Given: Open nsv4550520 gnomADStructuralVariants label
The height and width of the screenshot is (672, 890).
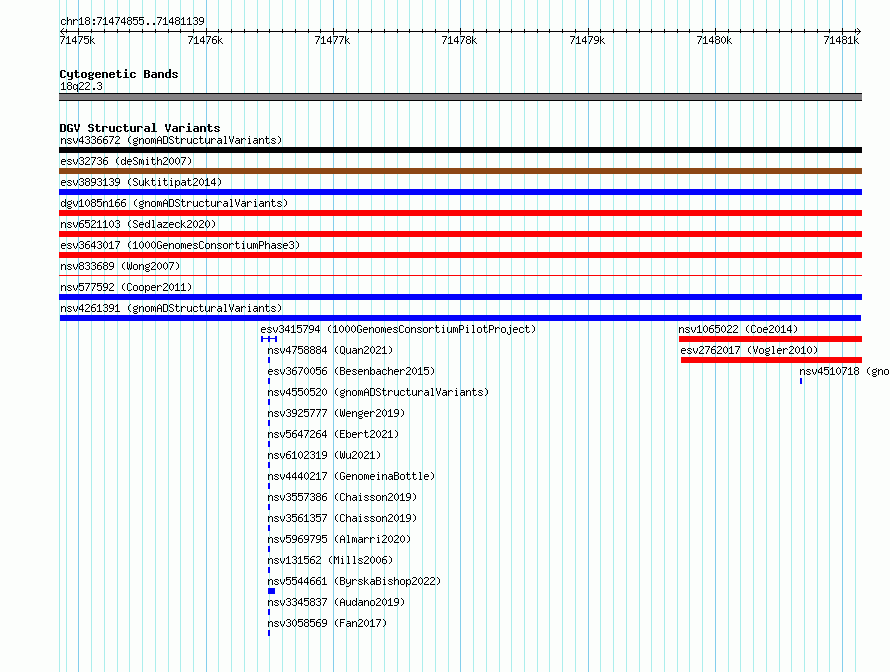Looking at the screenshot, I should coord(378,392).
